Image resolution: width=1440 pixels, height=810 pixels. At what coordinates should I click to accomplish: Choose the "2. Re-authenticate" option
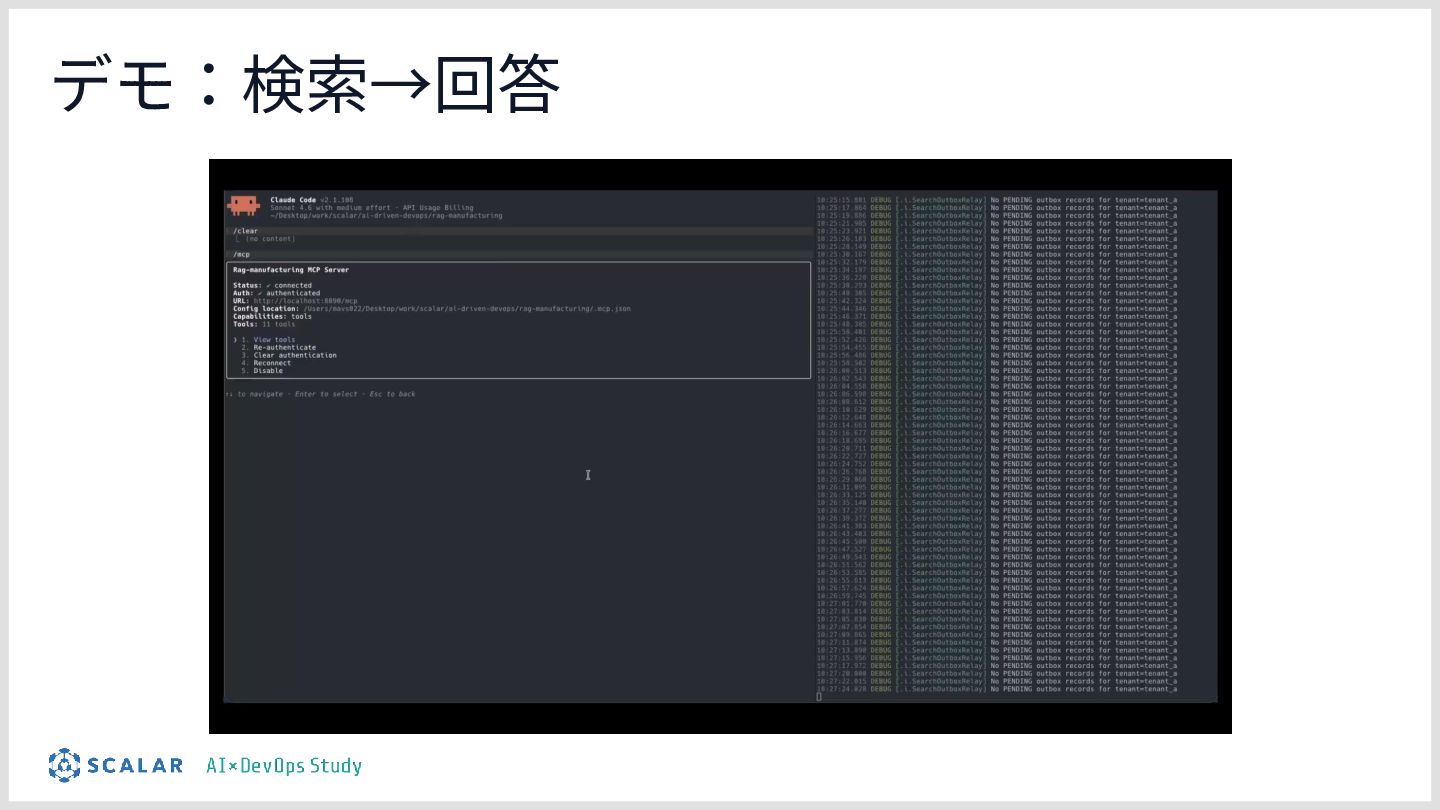278,348
